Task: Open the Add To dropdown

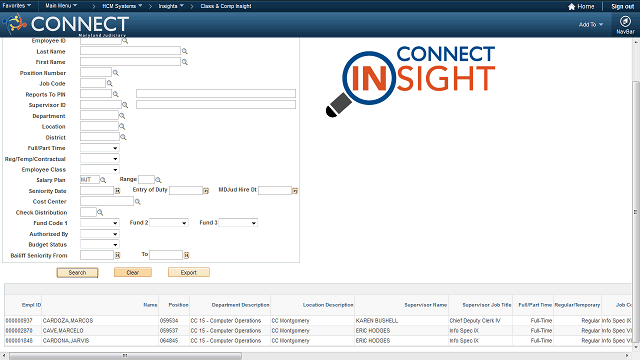Action: pos(591,24)
